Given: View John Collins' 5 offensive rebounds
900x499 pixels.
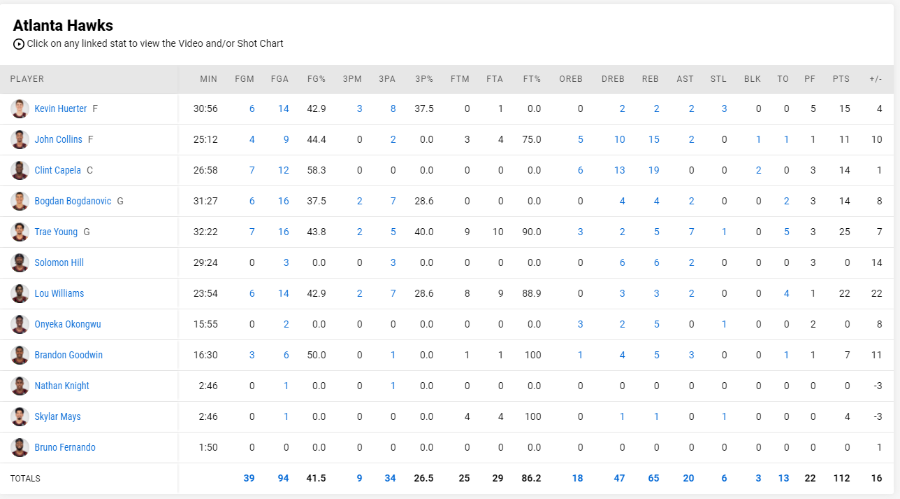Looking at the screenshot, I should pyautogui.click(x=580, y=140).
